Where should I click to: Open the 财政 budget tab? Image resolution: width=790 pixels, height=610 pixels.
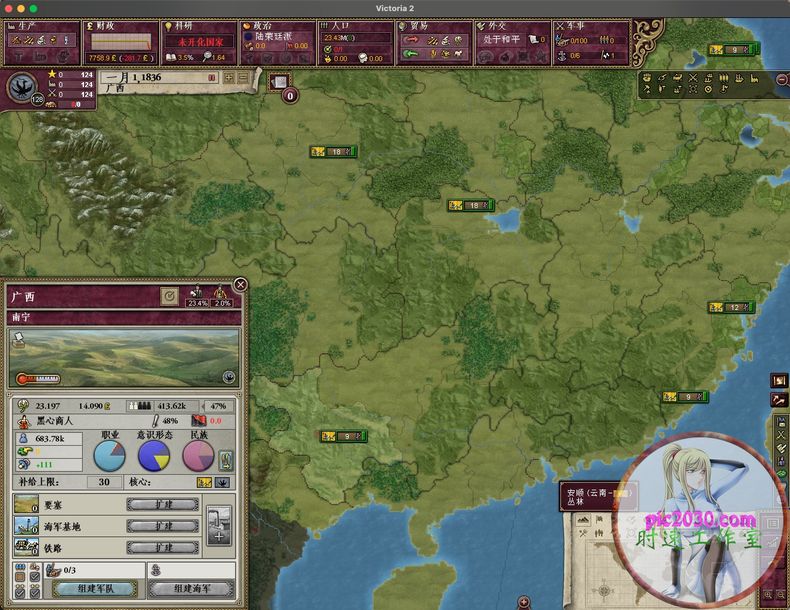(120, 42)
